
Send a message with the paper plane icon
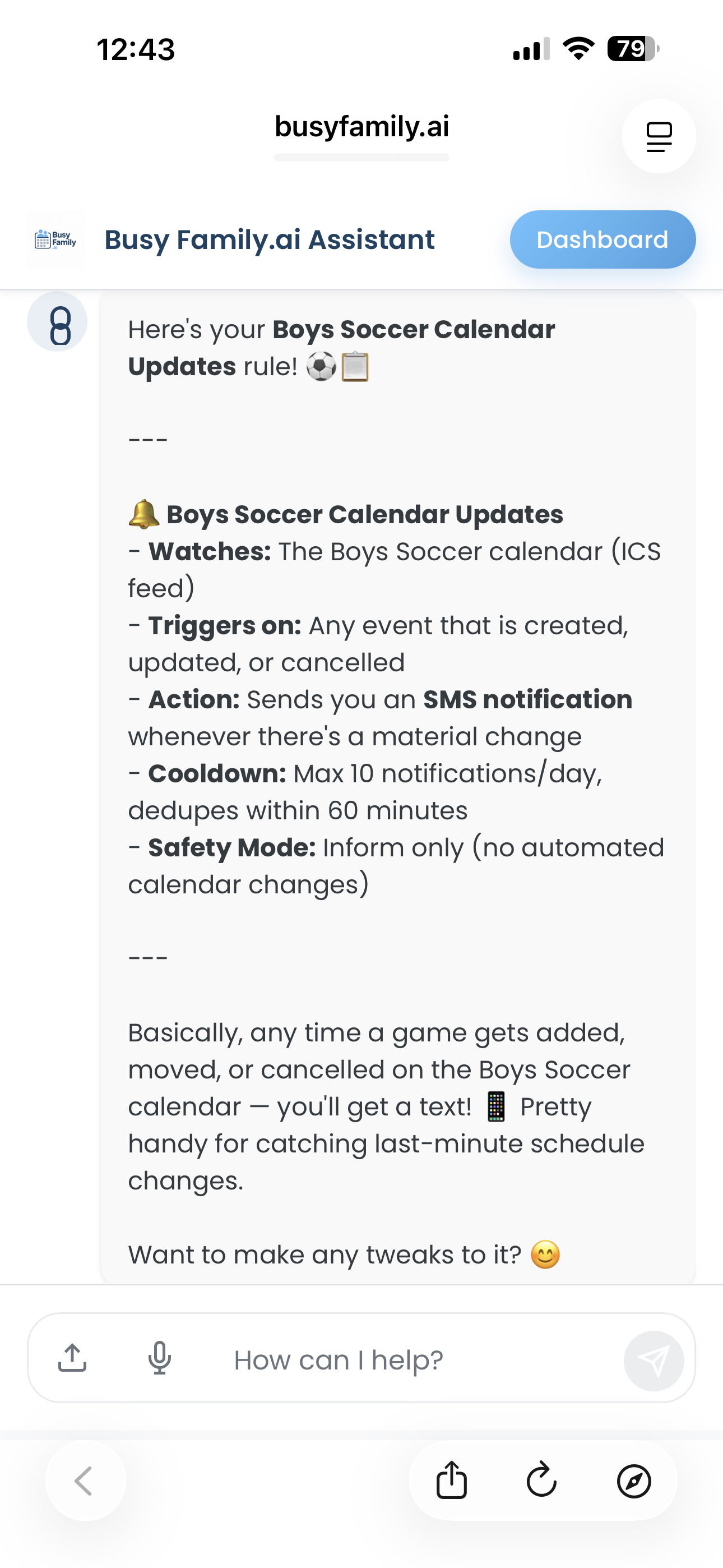click(654, 1361)
